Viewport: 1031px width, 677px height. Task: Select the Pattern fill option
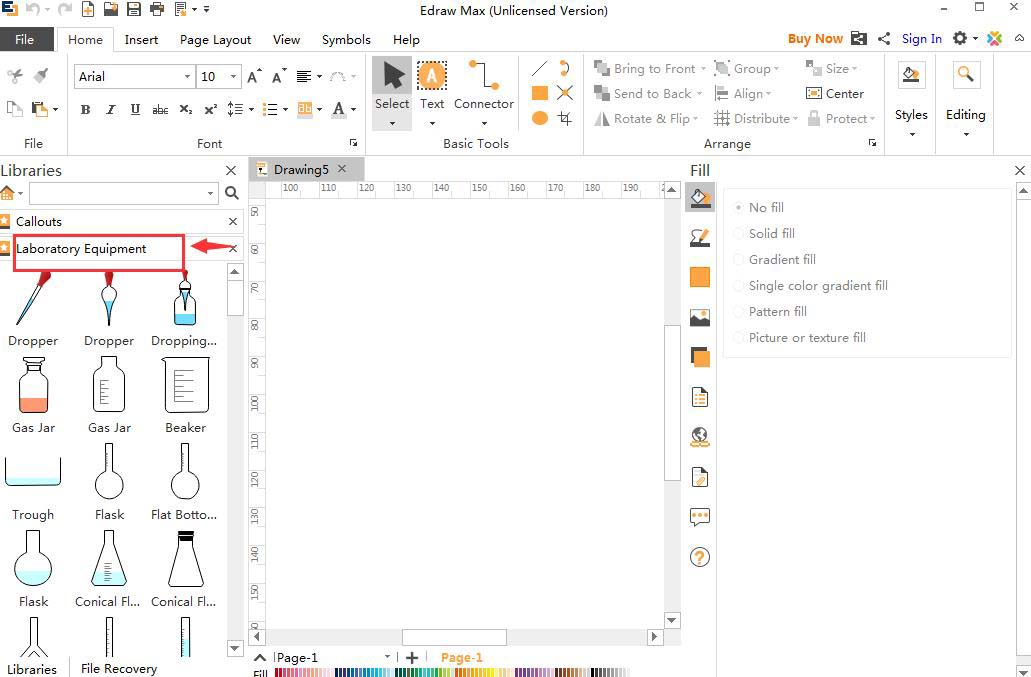[770, 312]
